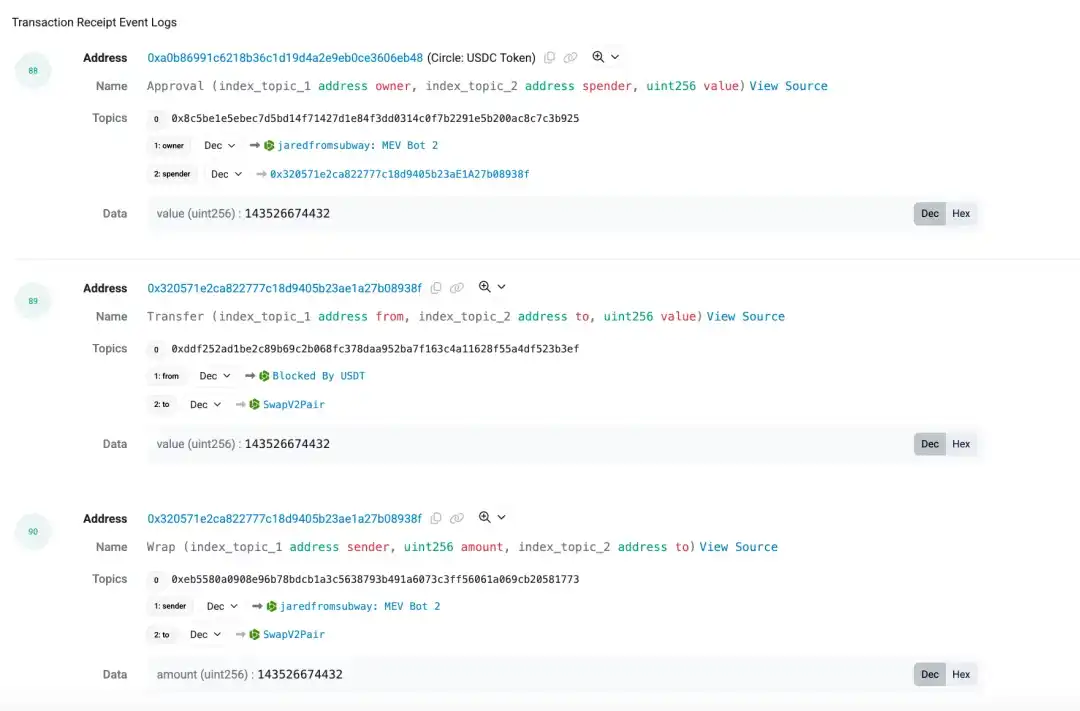Open Dec dropdown for owner topic
This screenshot has width=1080, height=711.
point(220,145)
